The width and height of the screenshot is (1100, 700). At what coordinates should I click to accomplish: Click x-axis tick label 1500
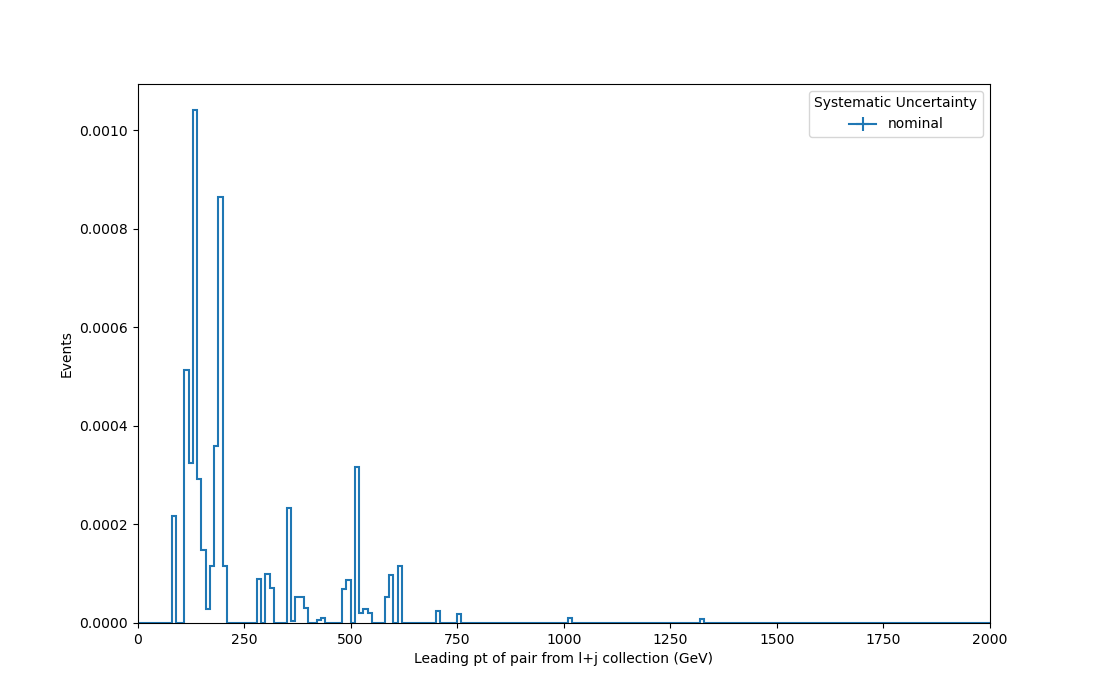tap(777, 639)
